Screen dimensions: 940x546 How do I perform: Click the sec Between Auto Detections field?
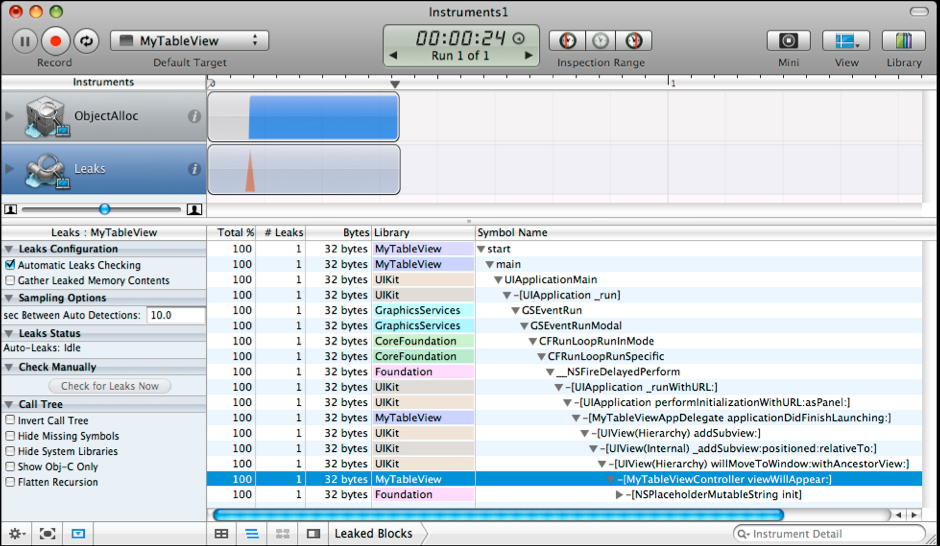[x=176, y=315]
